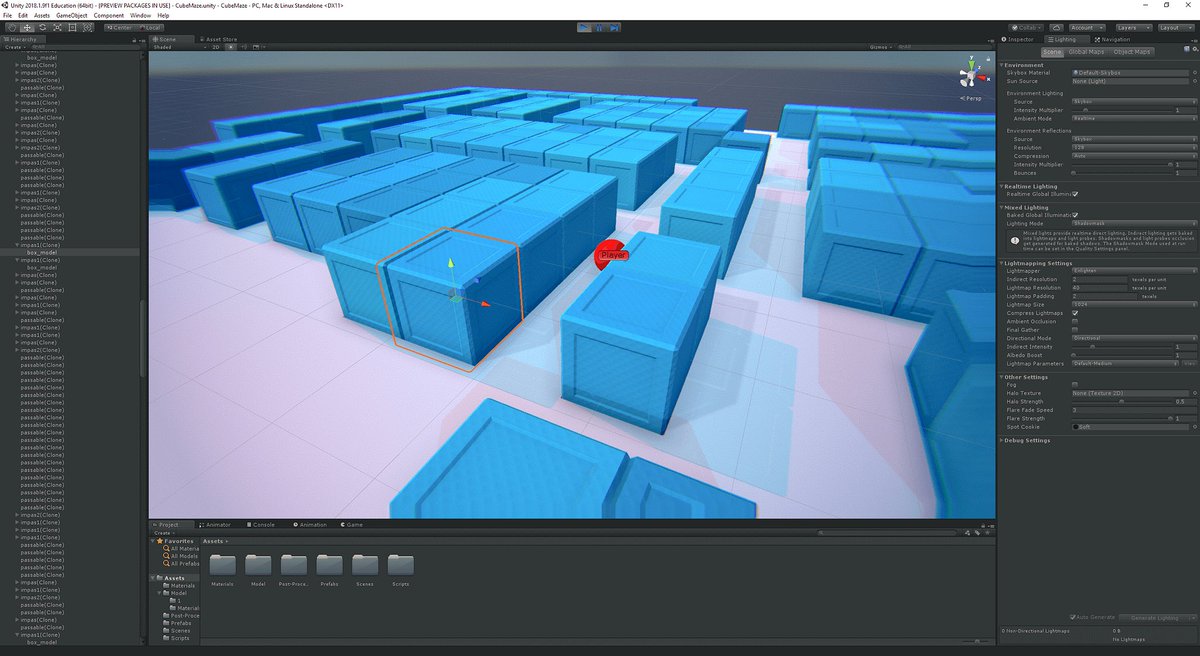Open the Account dropdown
1200x656 pixels.
[1087, 27]
